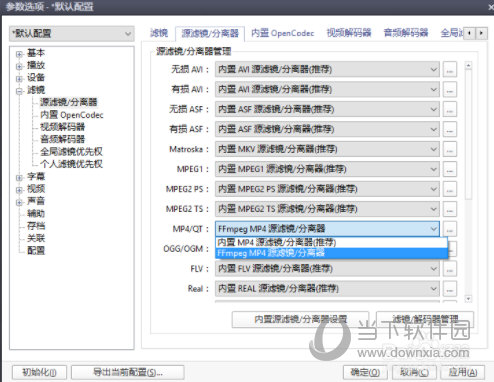This screenshot has width=494, height=382.
Task: Expand the 视频 tree node
Action: tap(19, 190)
